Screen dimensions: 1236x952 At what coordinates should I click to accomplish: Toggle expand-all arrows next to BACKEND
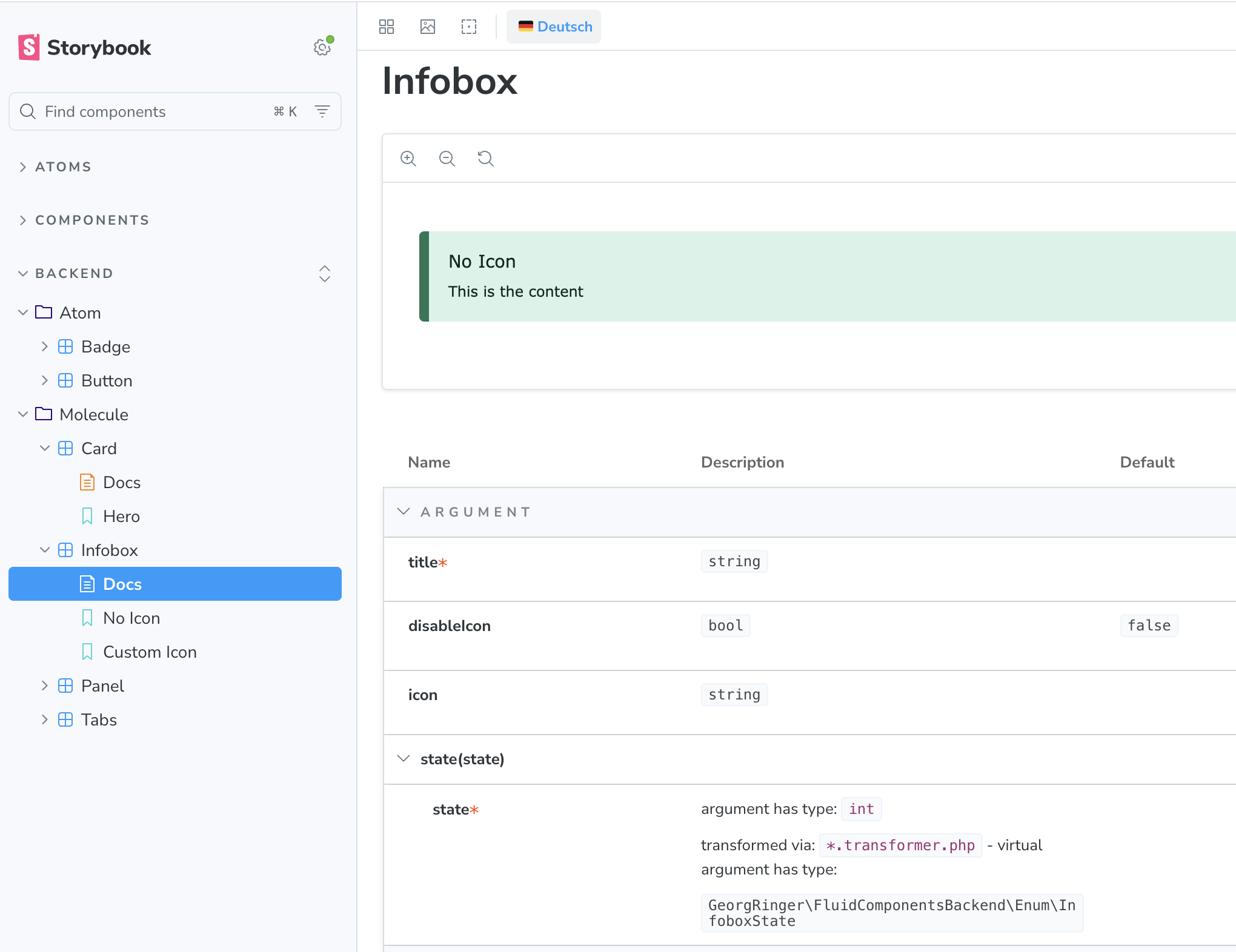tap(325, 274)
